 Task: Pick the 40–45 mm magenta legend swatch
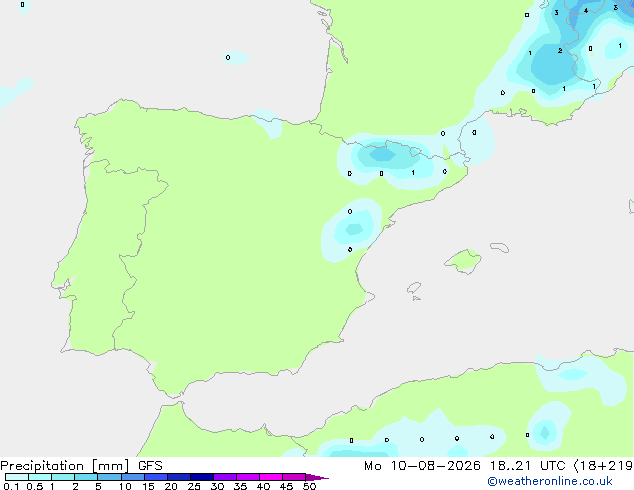pyautogui.click(x=271, y=477)
